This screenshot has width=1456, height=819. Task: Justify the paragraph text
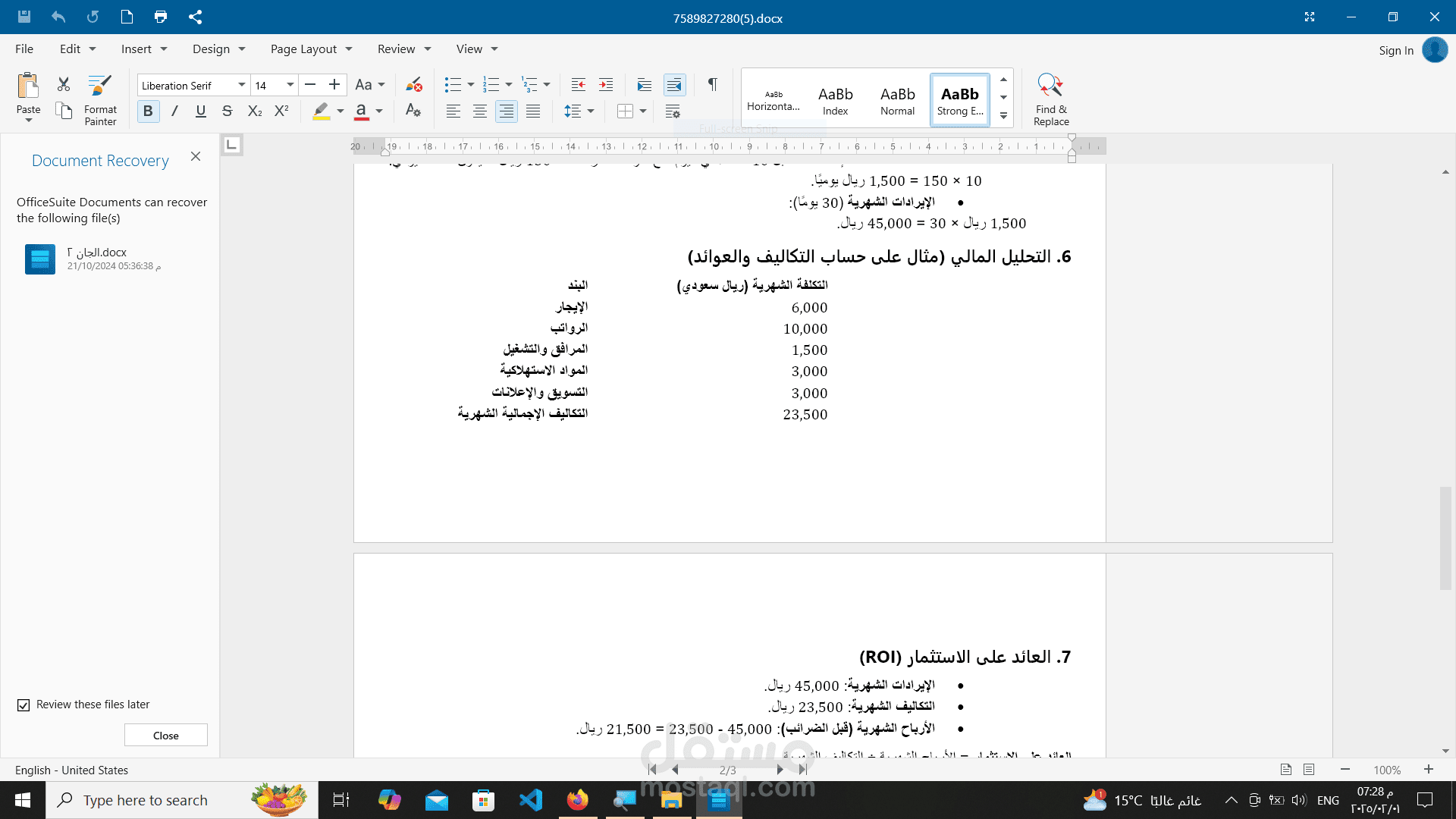click(x=534, y=111)
